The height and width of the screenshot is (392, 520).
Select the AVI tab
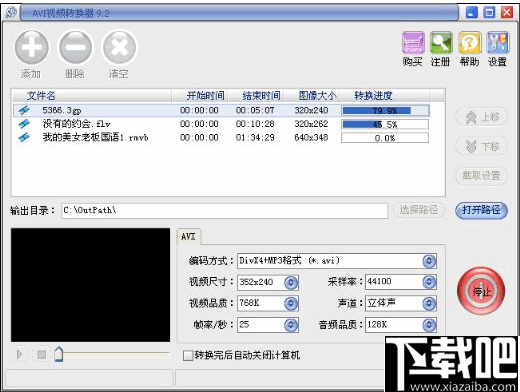click(x=188, y=236)
